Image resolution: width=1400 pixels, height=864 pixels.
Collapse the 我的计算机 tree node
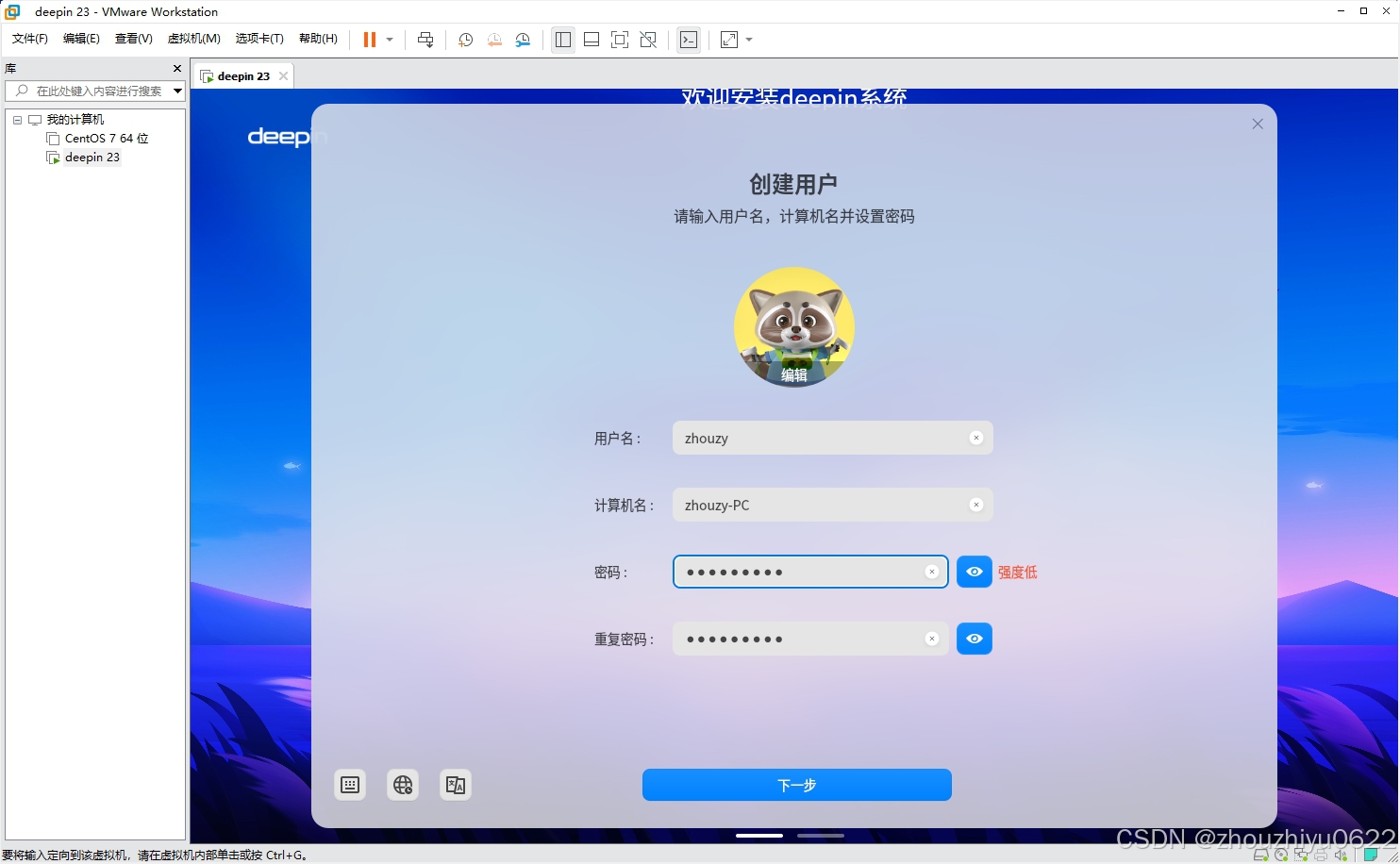(x=17, y=120)
